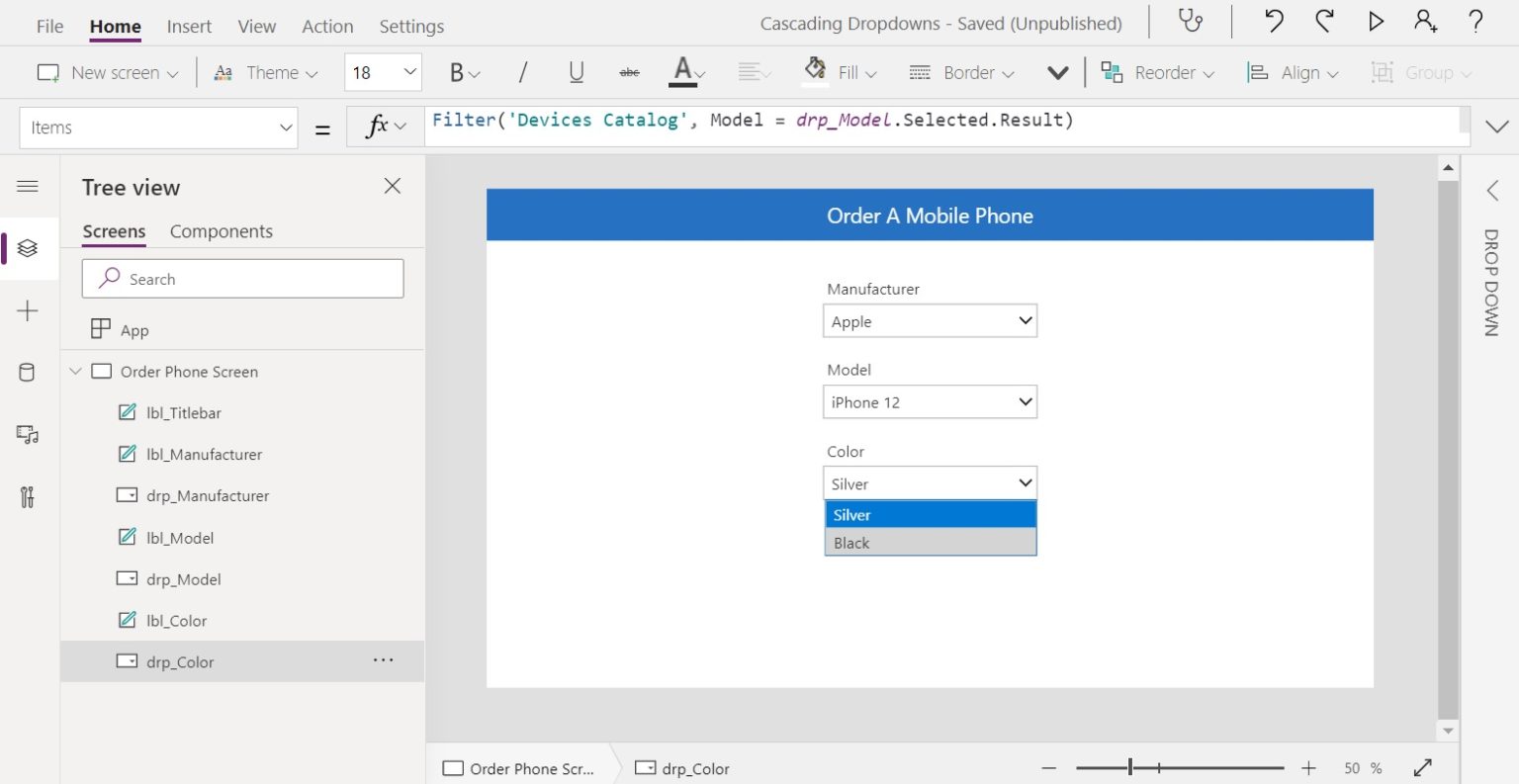1519x784 pixels.
Task: Open the Insert menu
Action: 189,26
